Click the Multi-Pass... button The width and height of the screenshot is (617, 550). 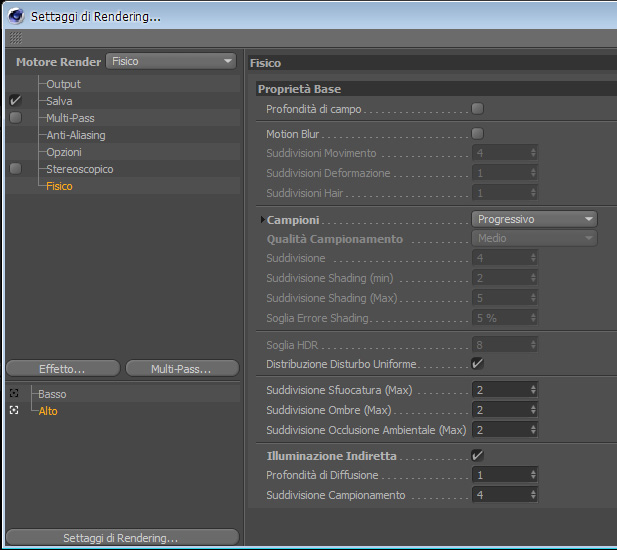[182, 369]
